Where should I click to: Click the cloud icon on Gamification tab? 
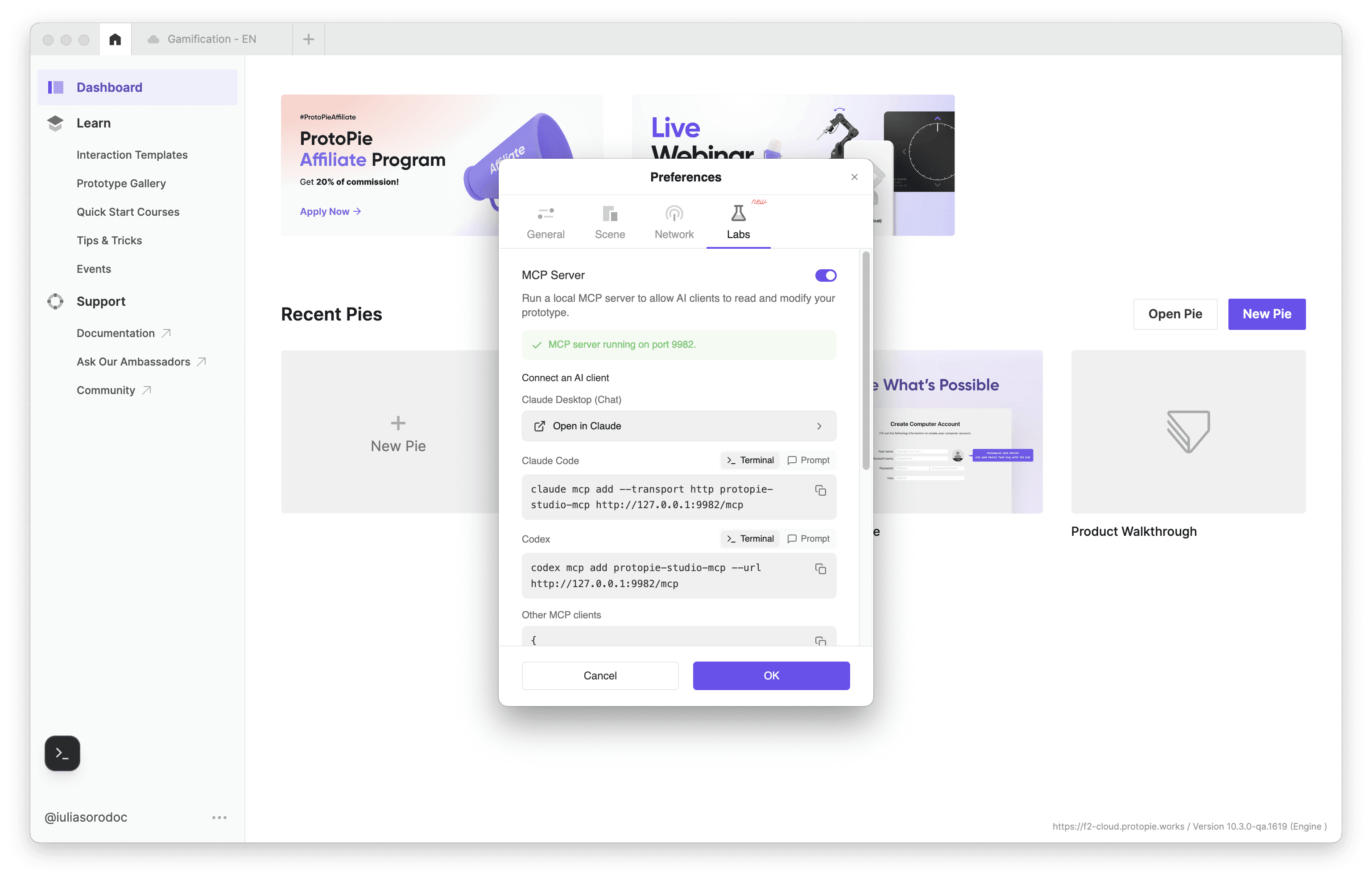pyautogui.click(x=153, y=39)
